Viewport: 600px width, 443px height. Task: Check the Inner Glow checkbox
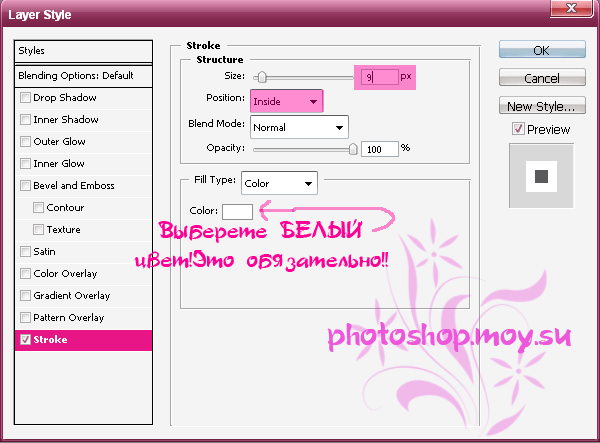click(25, 164)
